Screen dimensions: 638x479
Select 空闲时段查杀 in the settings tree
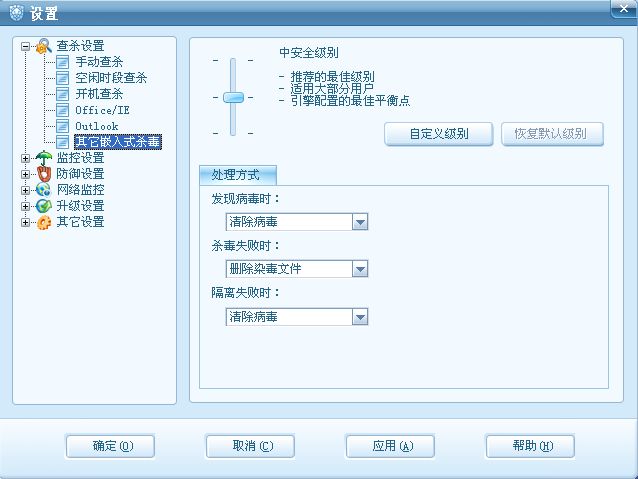click(x=111, y=78)
